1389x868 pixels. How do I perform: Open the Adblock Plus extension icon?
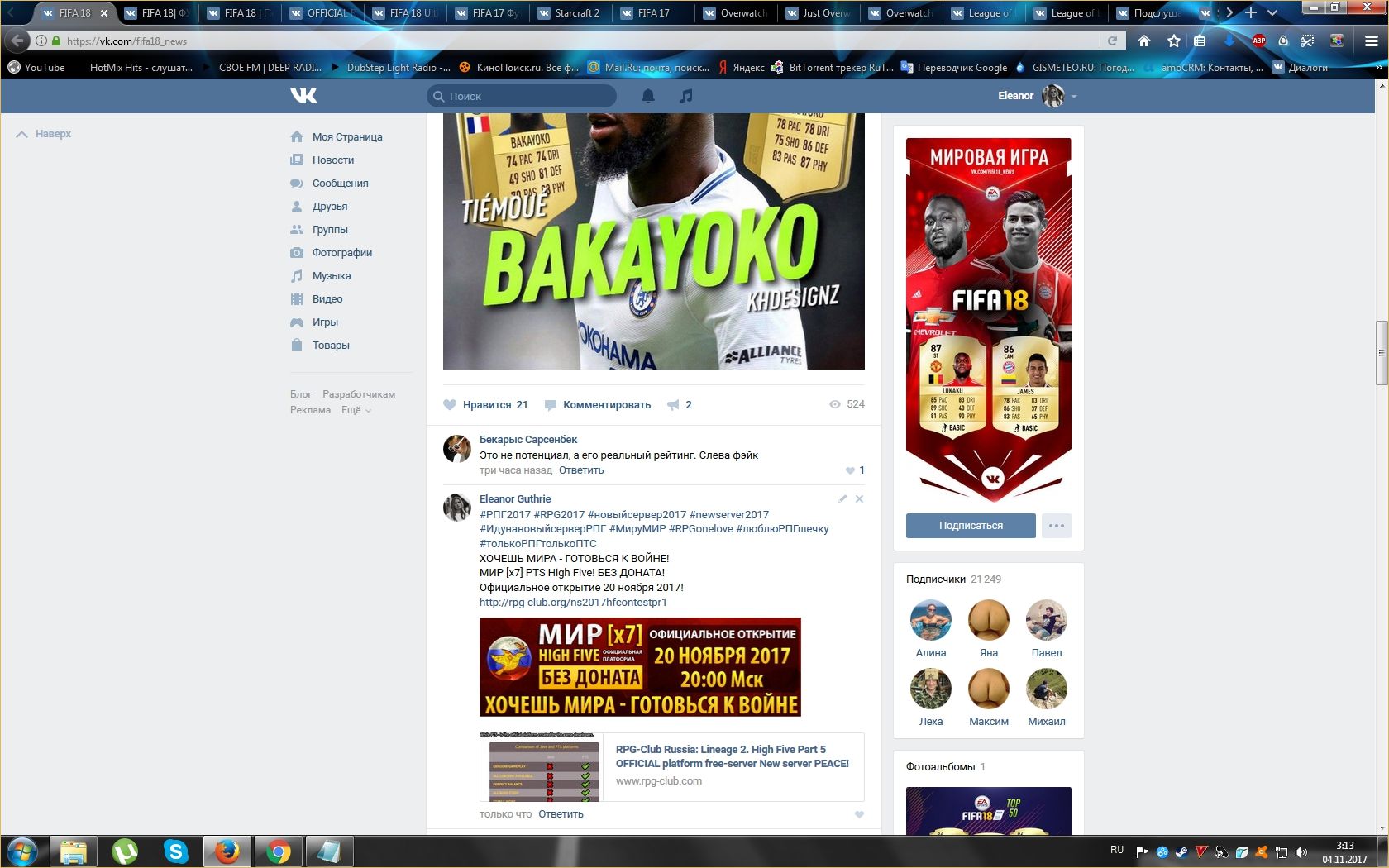1259,41
